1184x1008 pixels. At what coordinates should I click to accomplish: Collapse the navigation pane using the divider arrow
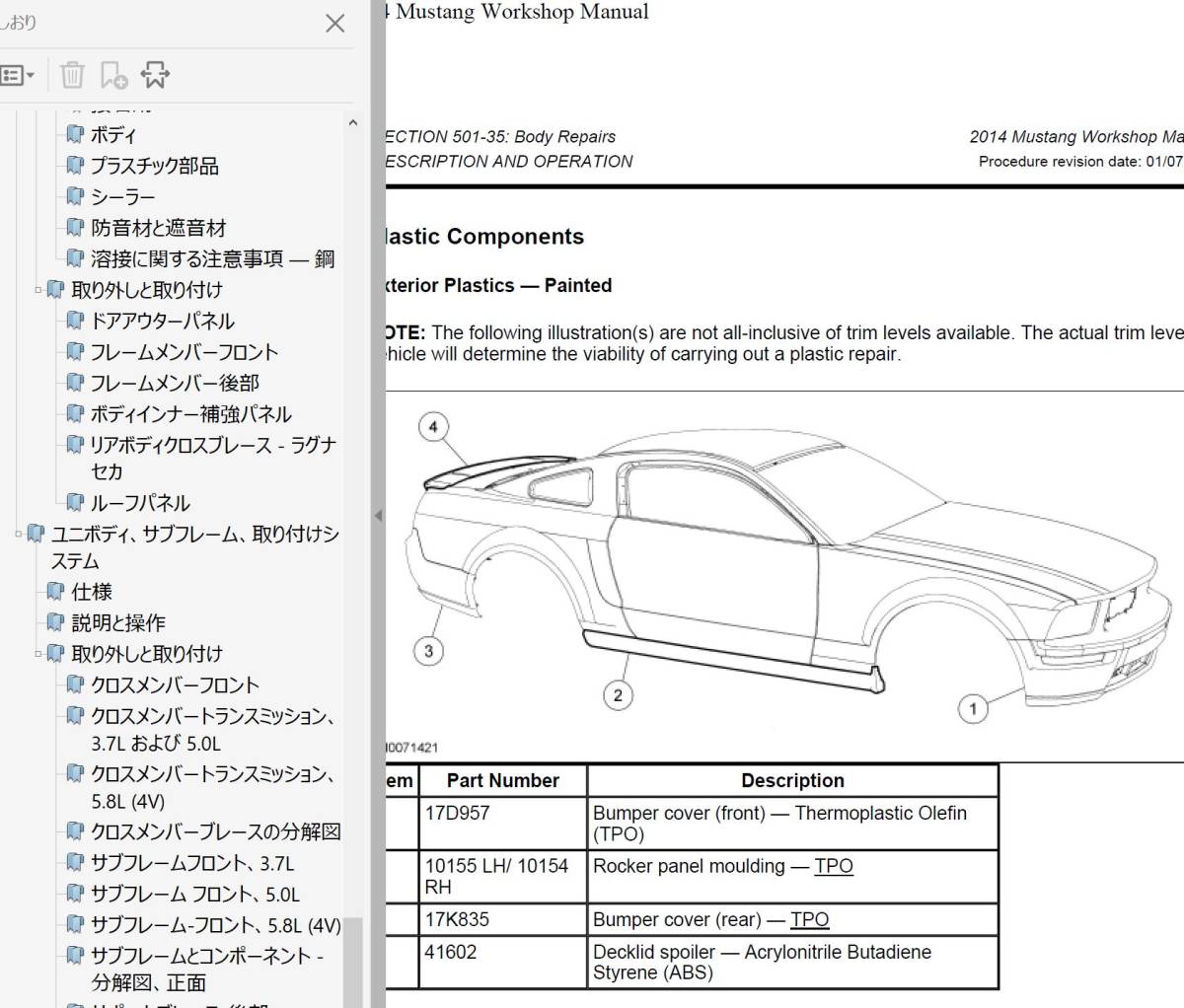click(378, 515)
